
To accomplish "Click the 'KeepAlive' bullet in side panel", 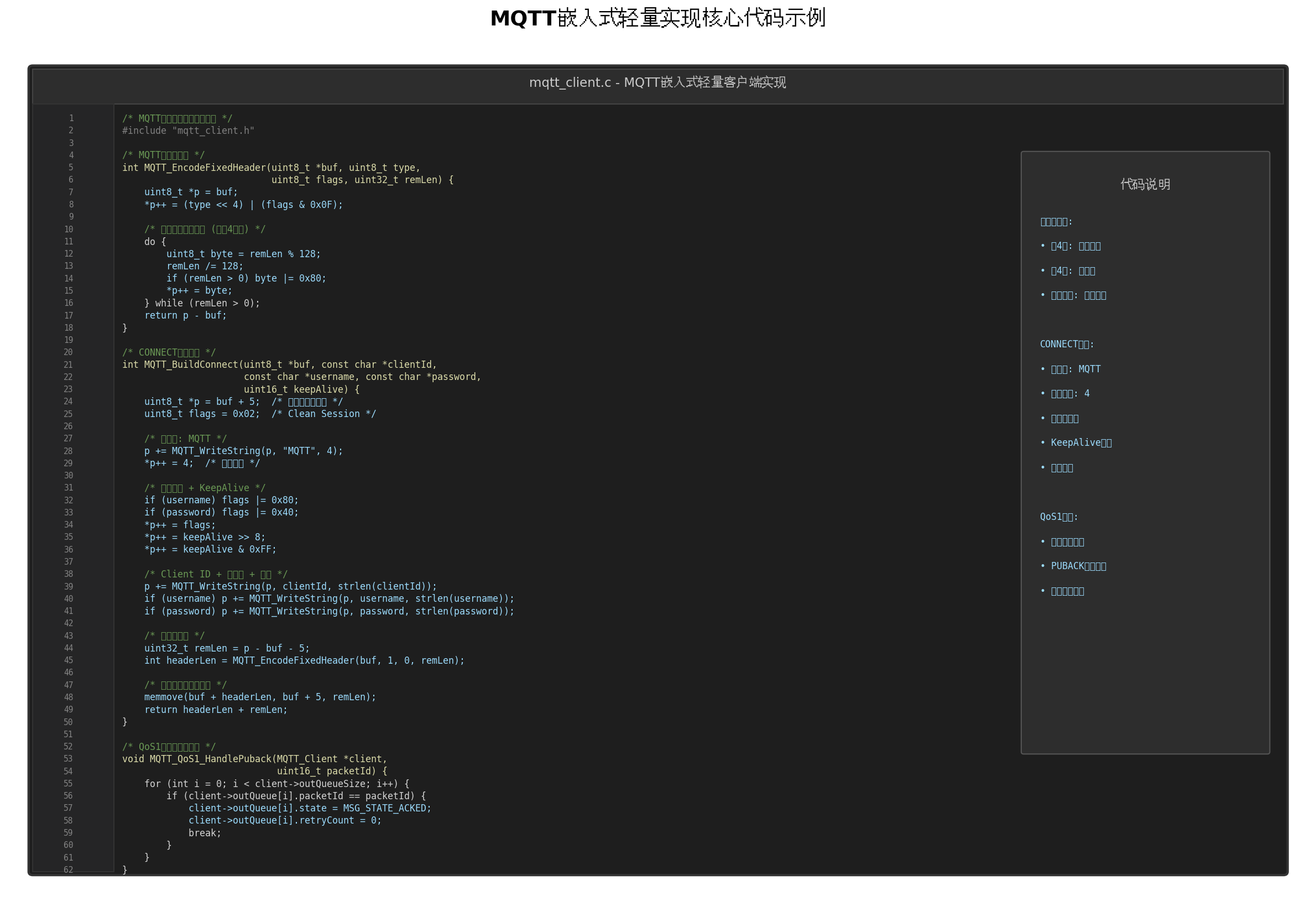I will tap(1076, 442).
